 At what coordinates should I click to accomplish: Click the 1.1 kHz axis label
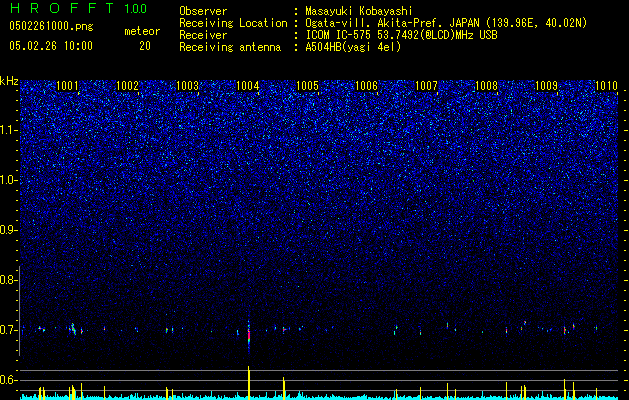click(8, 130)
